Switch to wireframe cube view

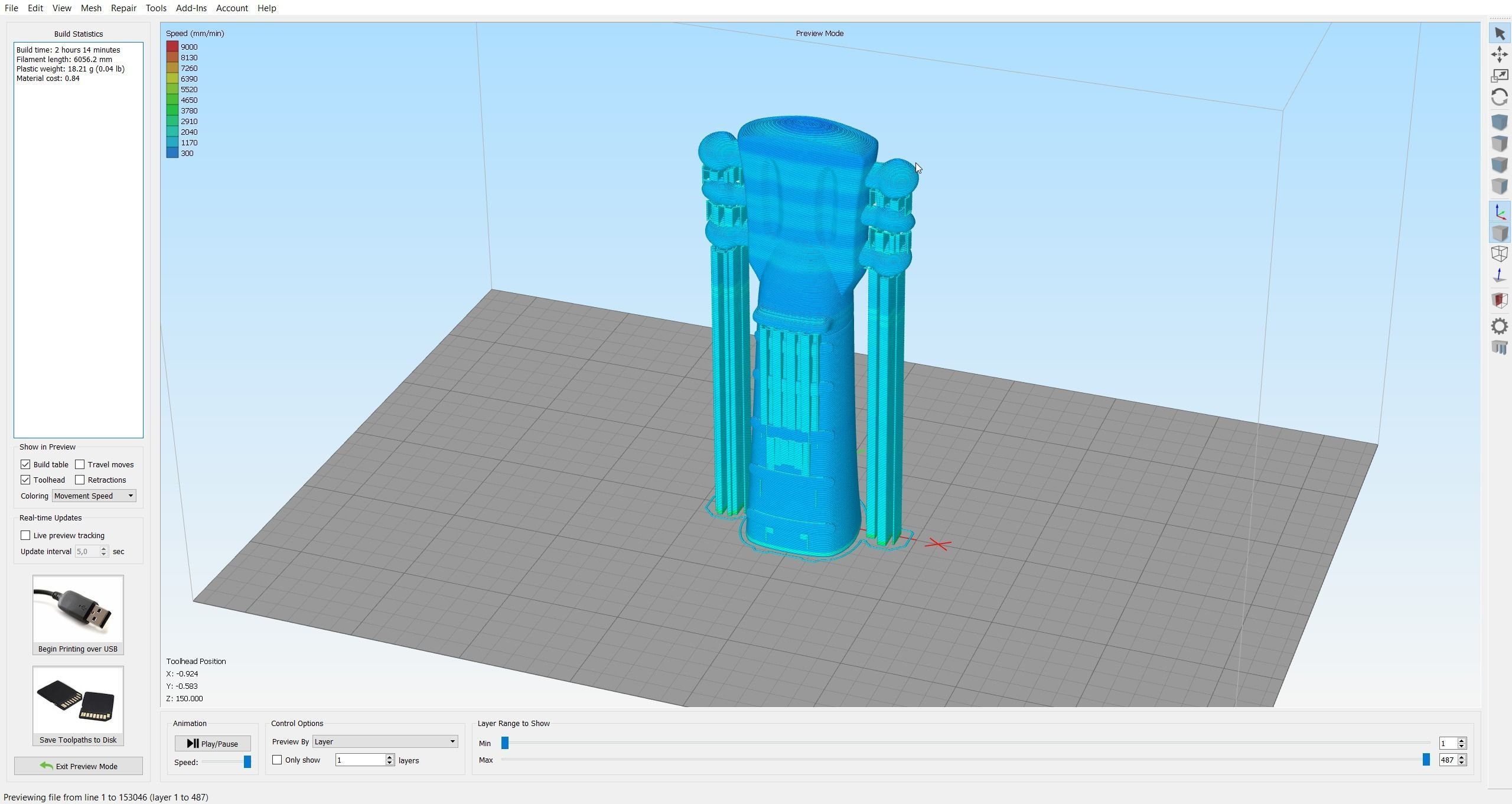click(1499, 254)
